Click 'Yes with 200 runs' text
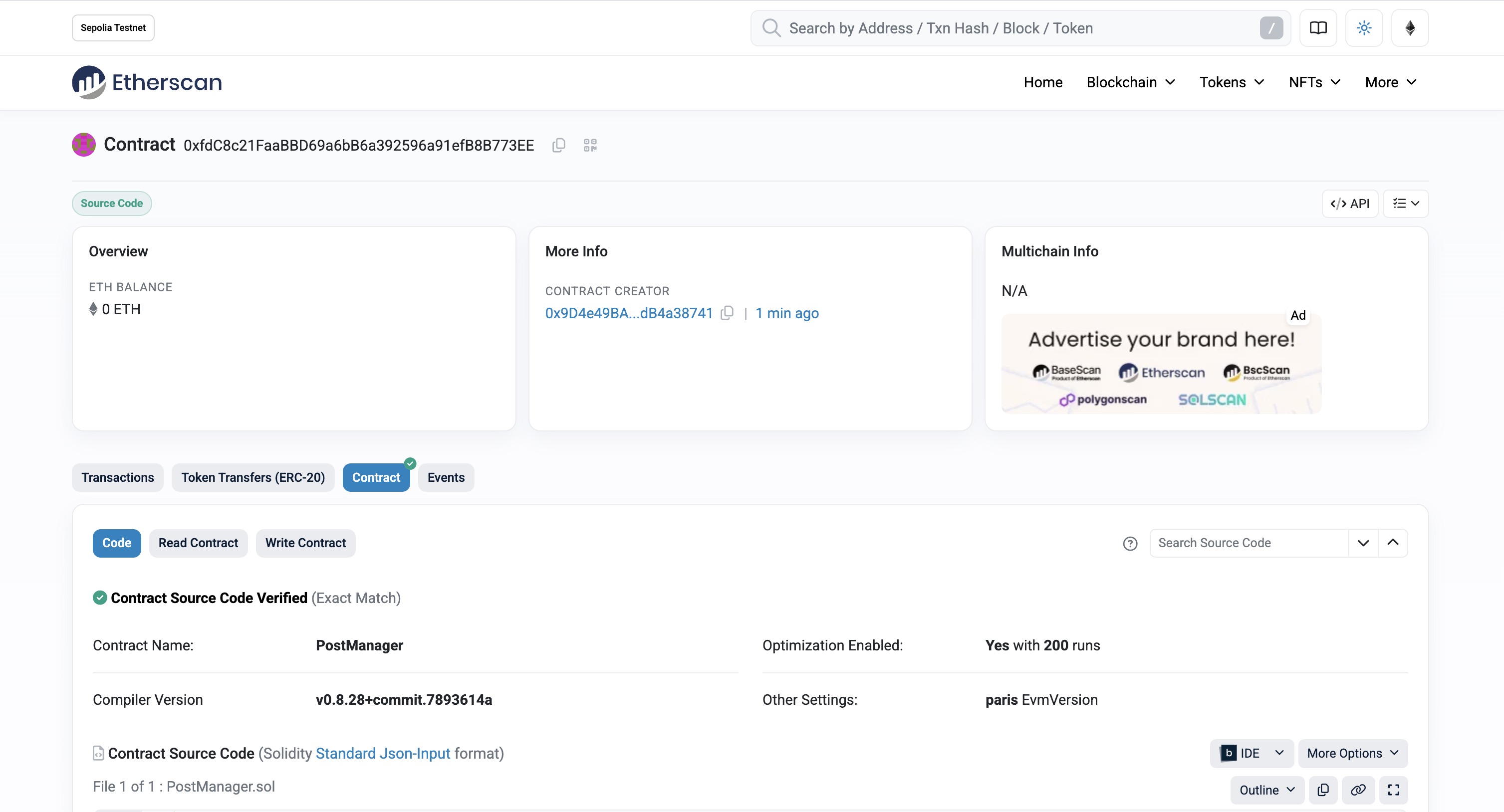Viewport: 1504px width, 812px height. pyautogui.click(x=1043, y=645)
